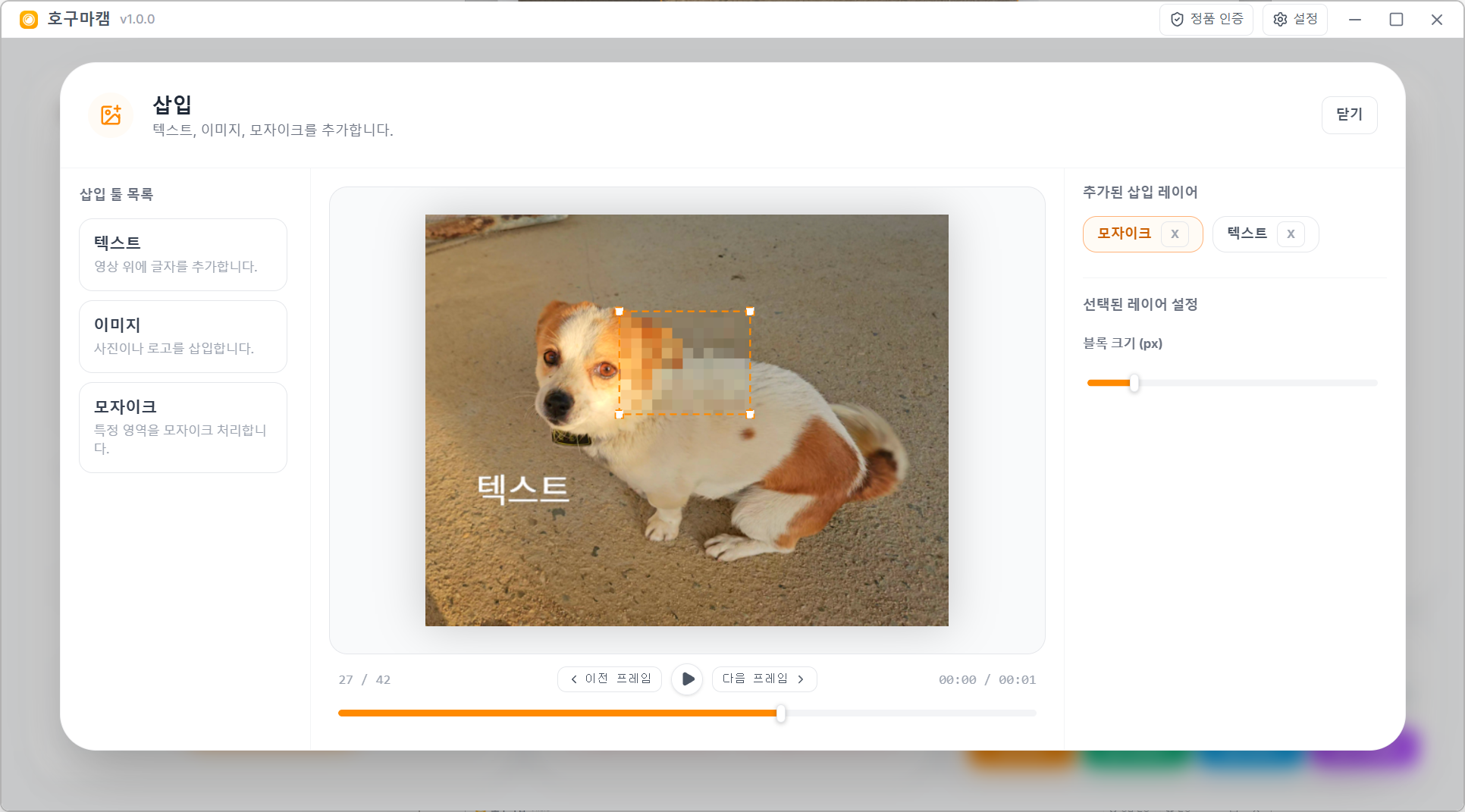This screenshot has height=812, width=1465.
Task: Add a 텍스트 insert tool
Action: [x=183, y=255]
